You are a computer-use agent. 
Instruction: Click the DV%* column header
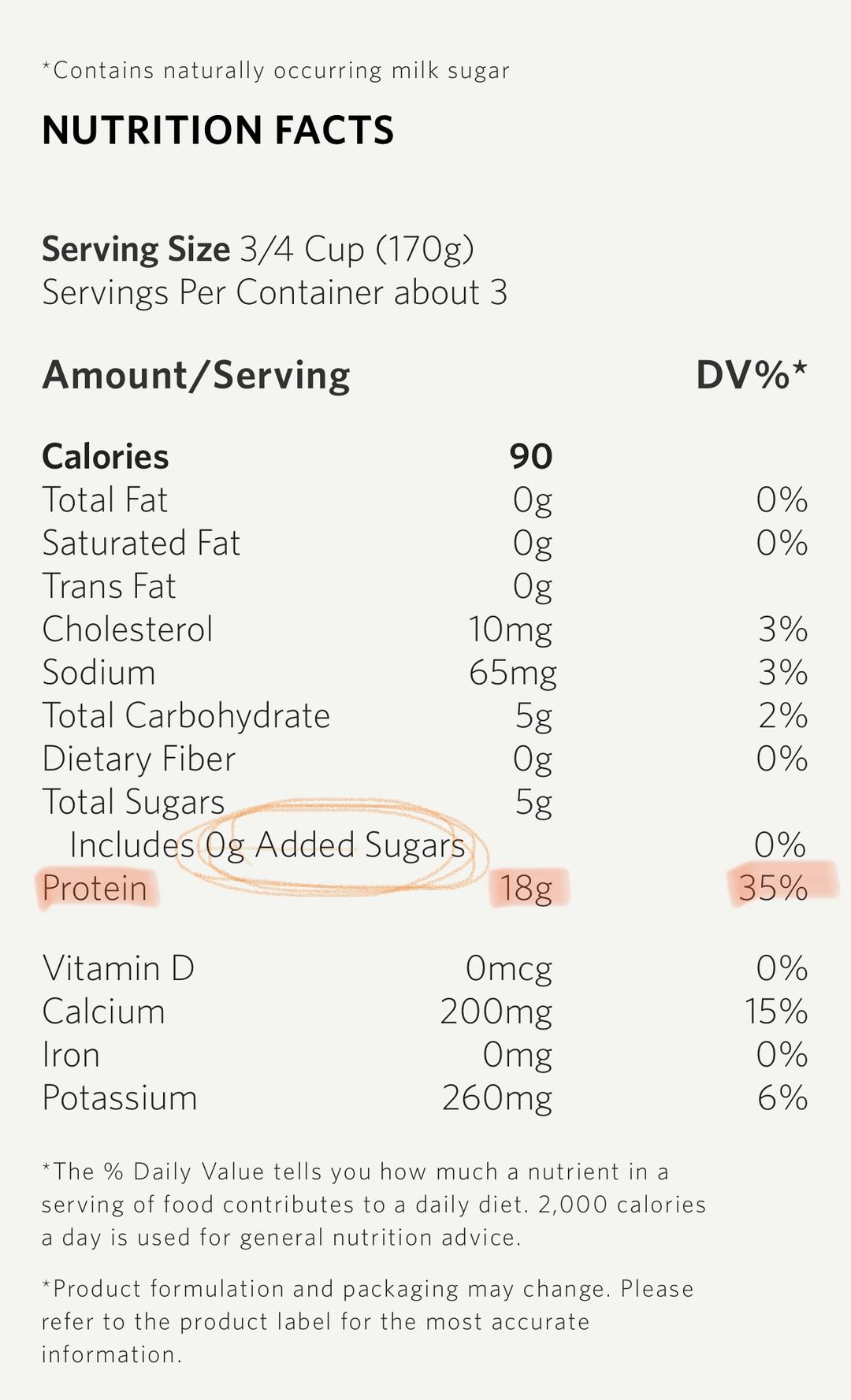(x=751, y=375)
